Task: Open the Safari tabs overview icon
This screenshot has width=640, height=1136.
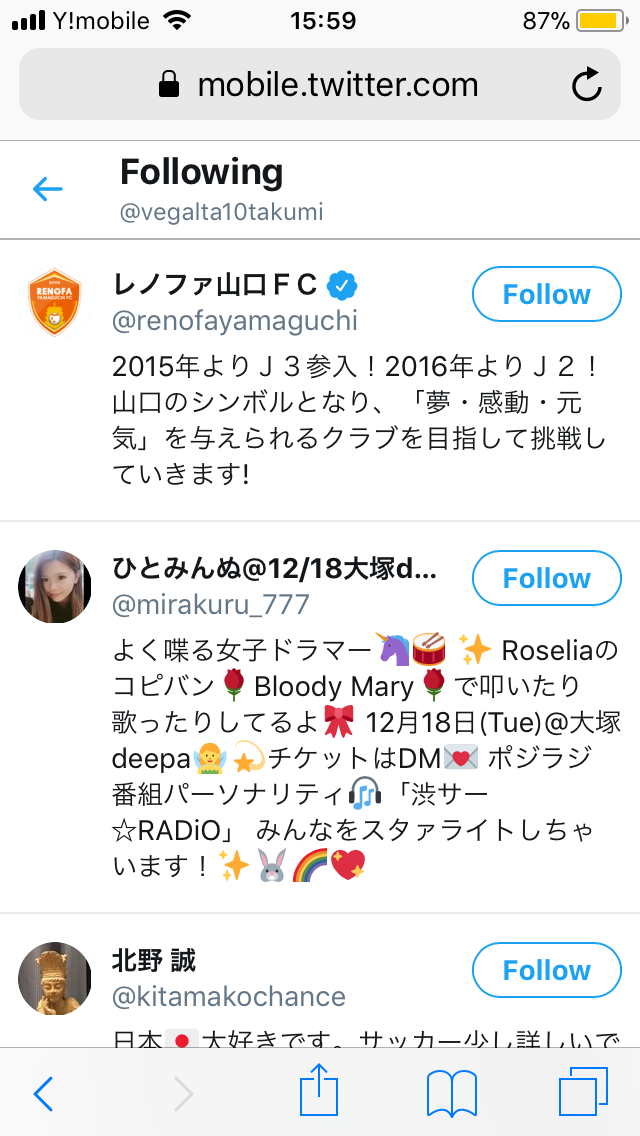Action: 583,1093
